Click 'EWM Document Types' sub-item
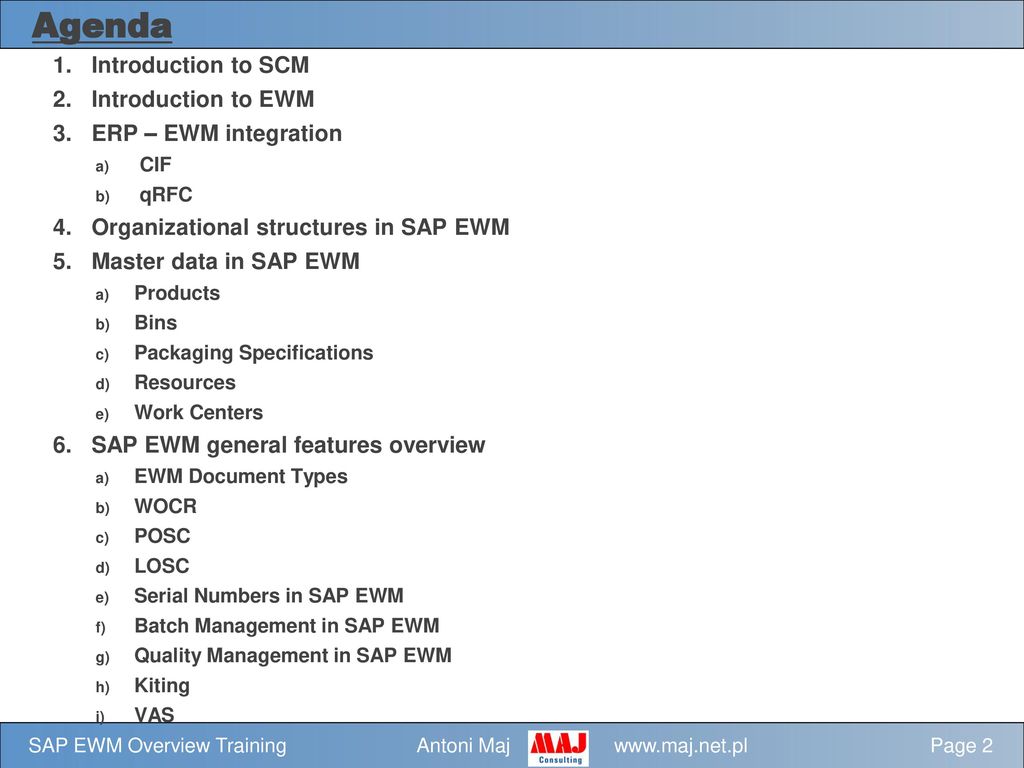This screenshot has width=1024, height=768. (241, 477)
